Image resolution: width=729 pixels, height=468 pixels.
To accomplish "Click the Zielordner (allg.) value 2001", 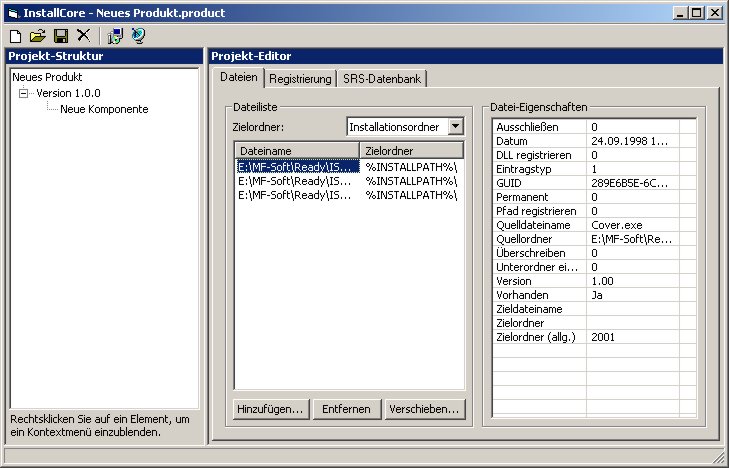I will [632, 337].
